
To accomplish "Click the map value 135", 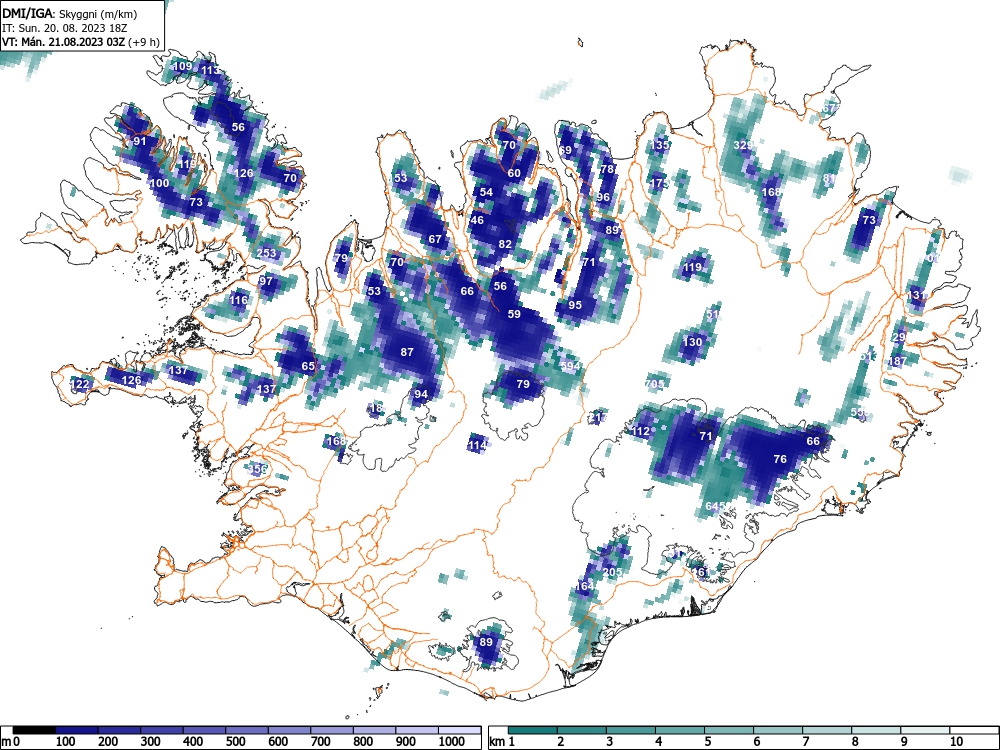I will [660, 145].
